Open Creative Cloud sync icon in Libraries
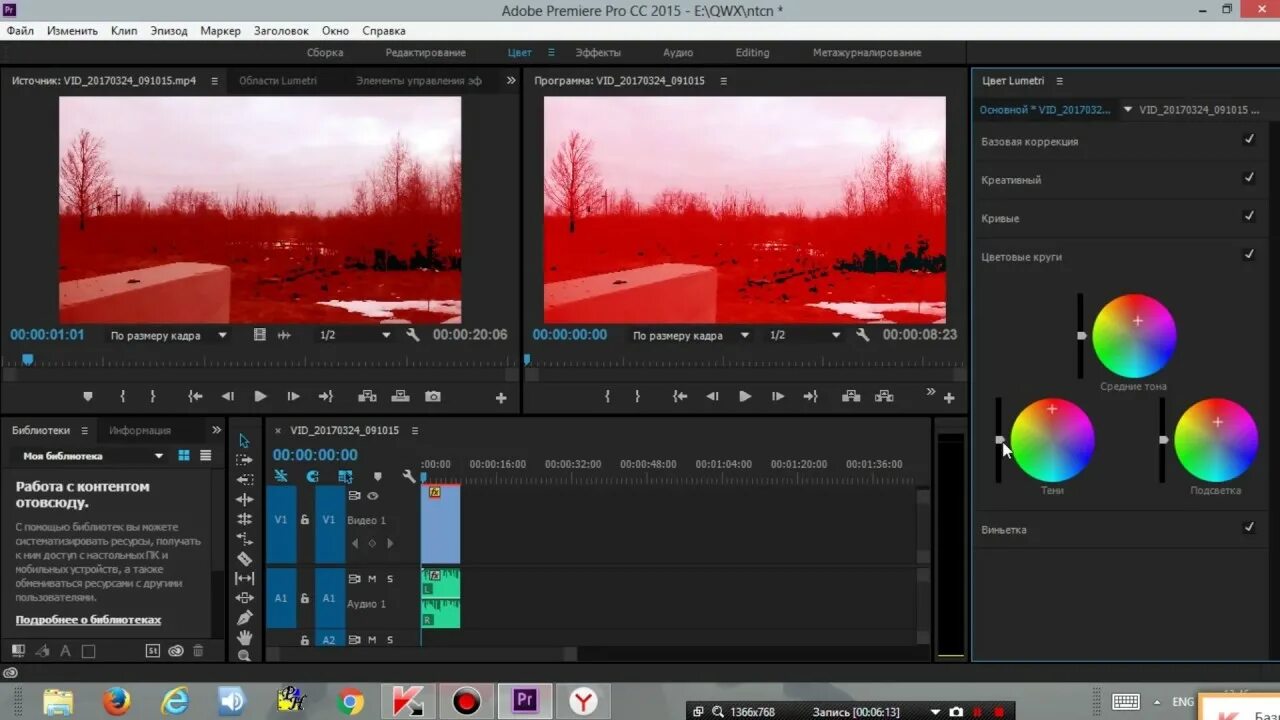The width and height of the screenshot is (1280, 720). (x=176, y=651)
